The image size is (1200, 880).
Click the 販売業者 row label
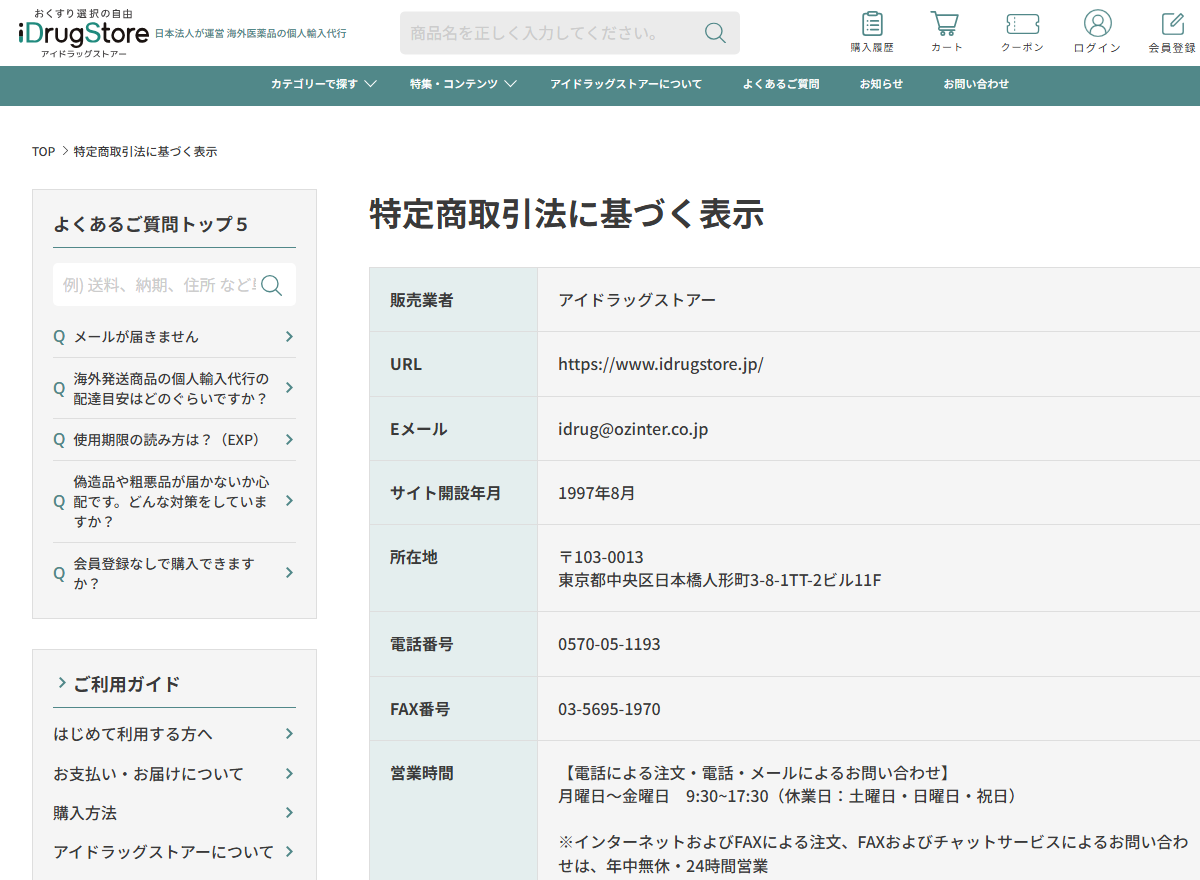tap(421, 300)
